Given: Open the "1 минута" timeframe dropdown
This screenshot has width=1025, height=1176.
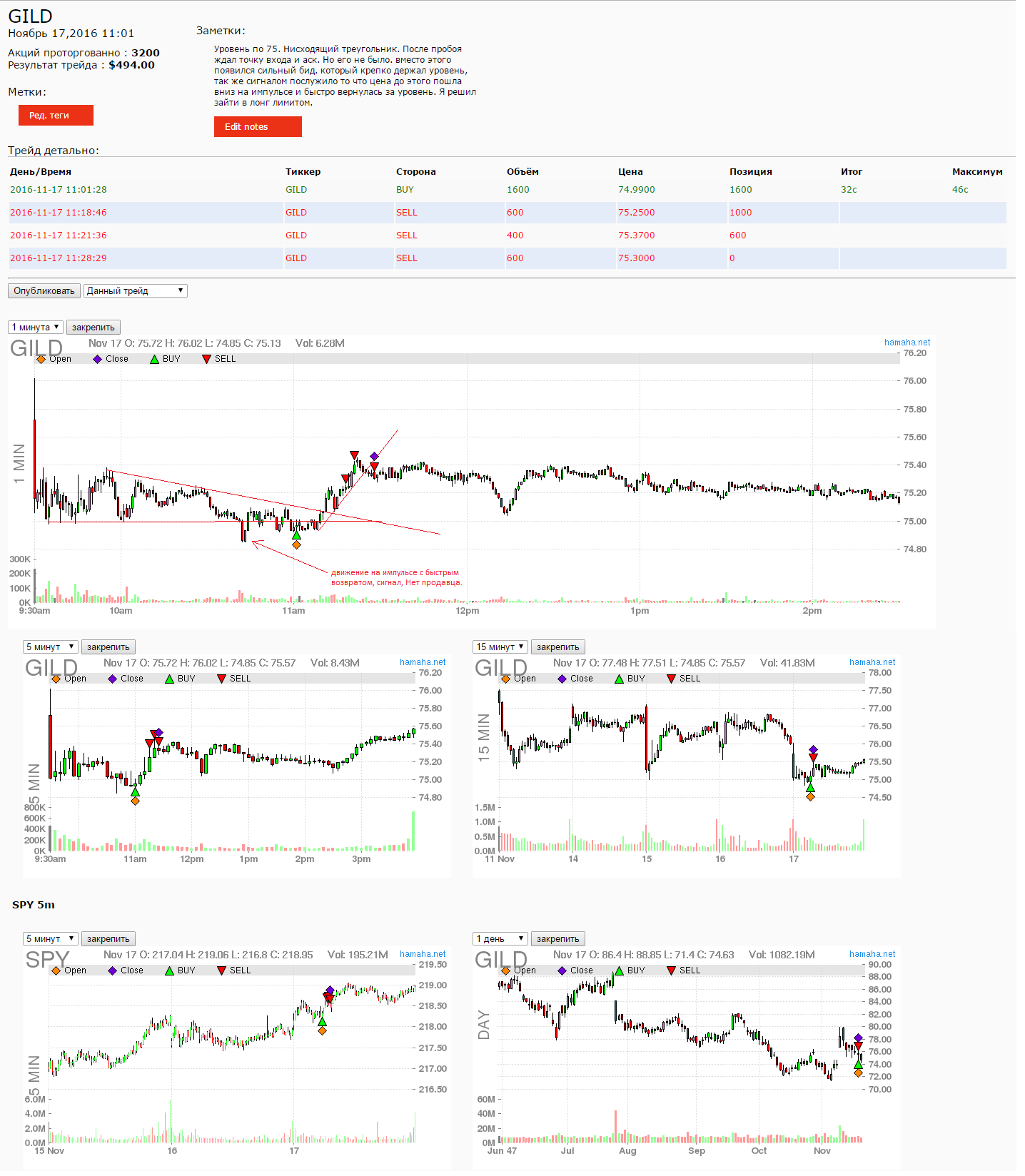Looking at the screenshot, I should [x=36, y=327].
